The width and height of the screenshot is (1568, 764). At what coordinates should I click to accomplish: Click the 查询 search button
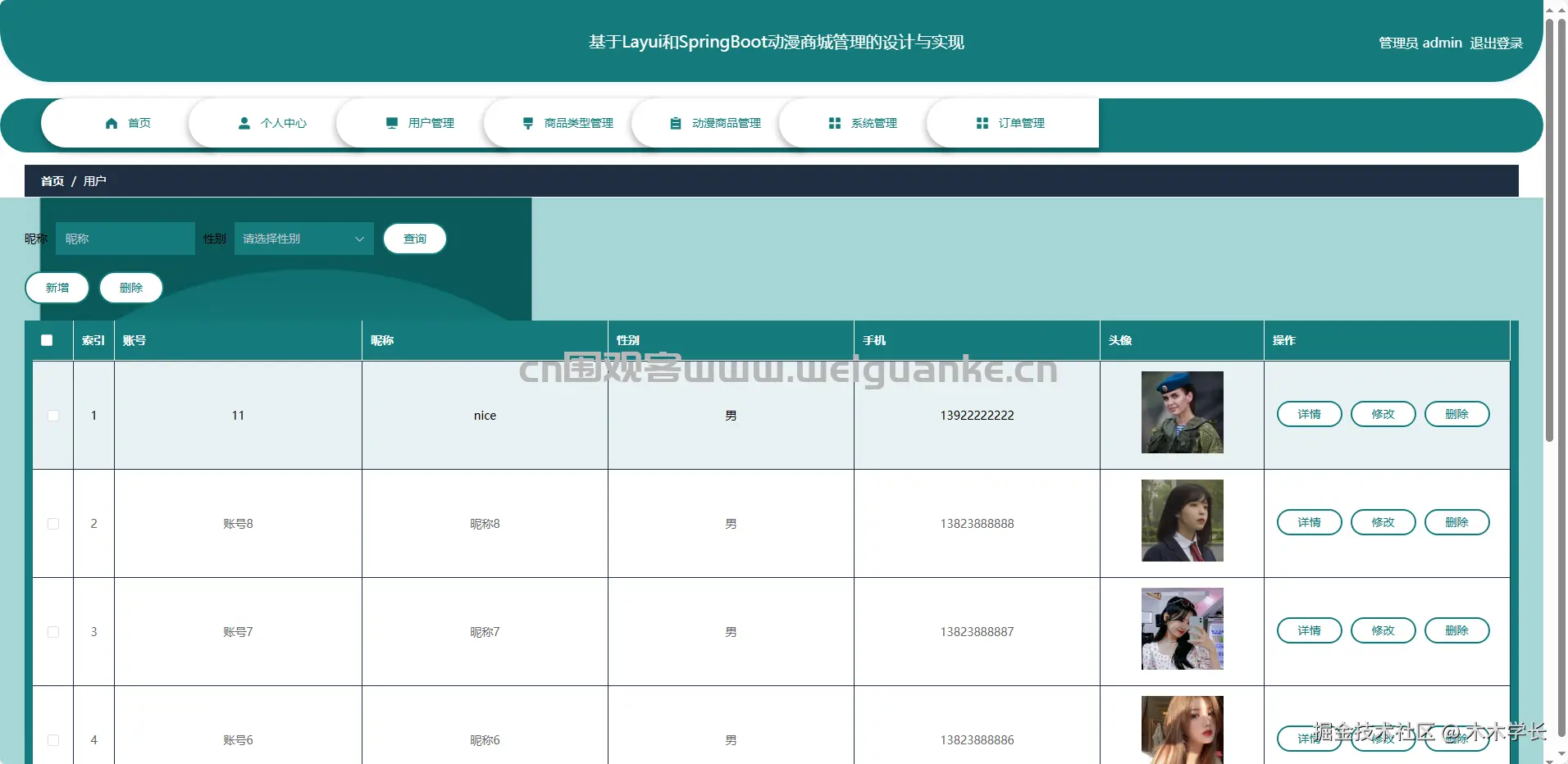tap(415, 239)
